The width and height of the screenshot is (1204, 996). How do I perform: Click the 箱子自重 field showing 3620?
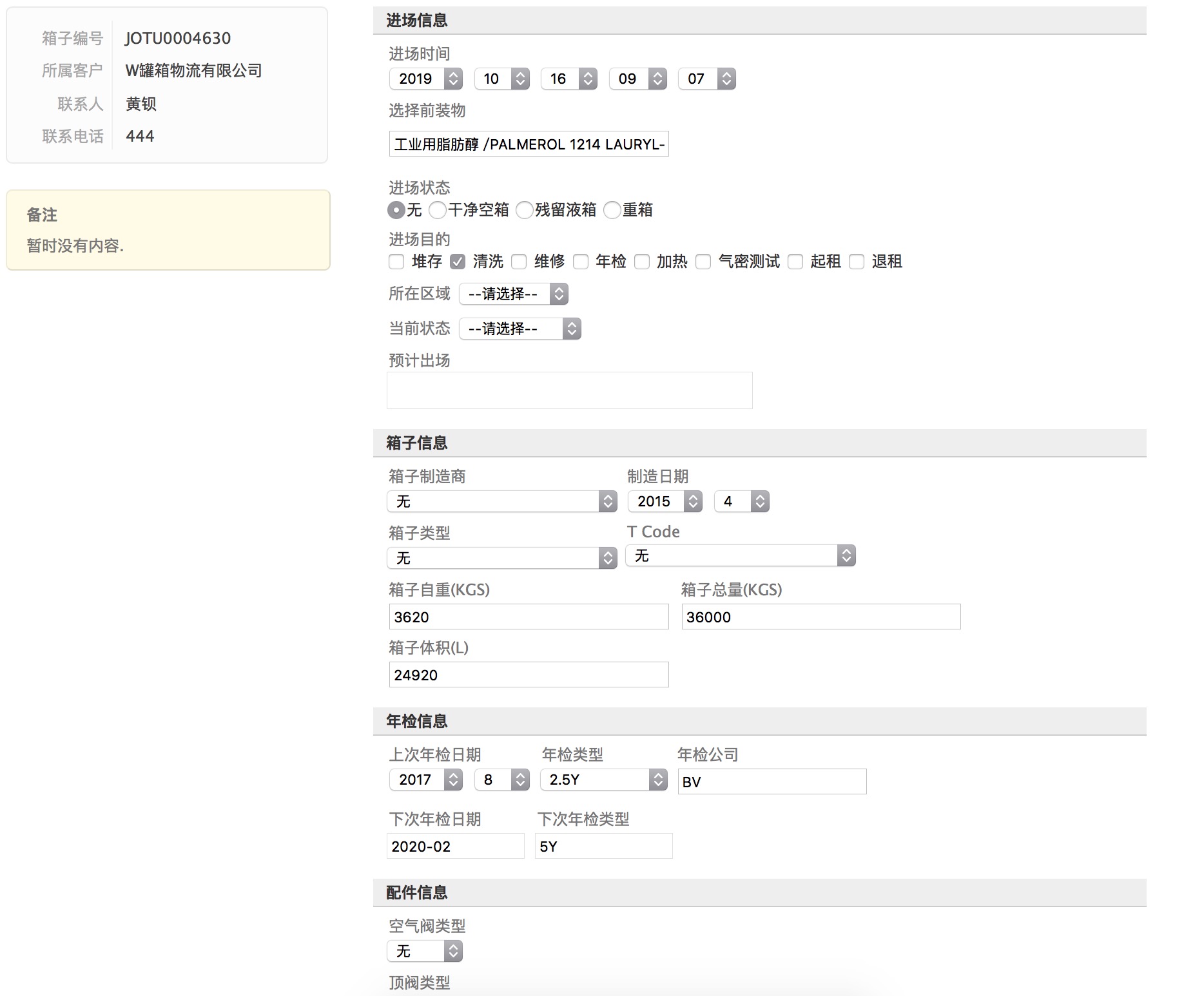[529, 617]
